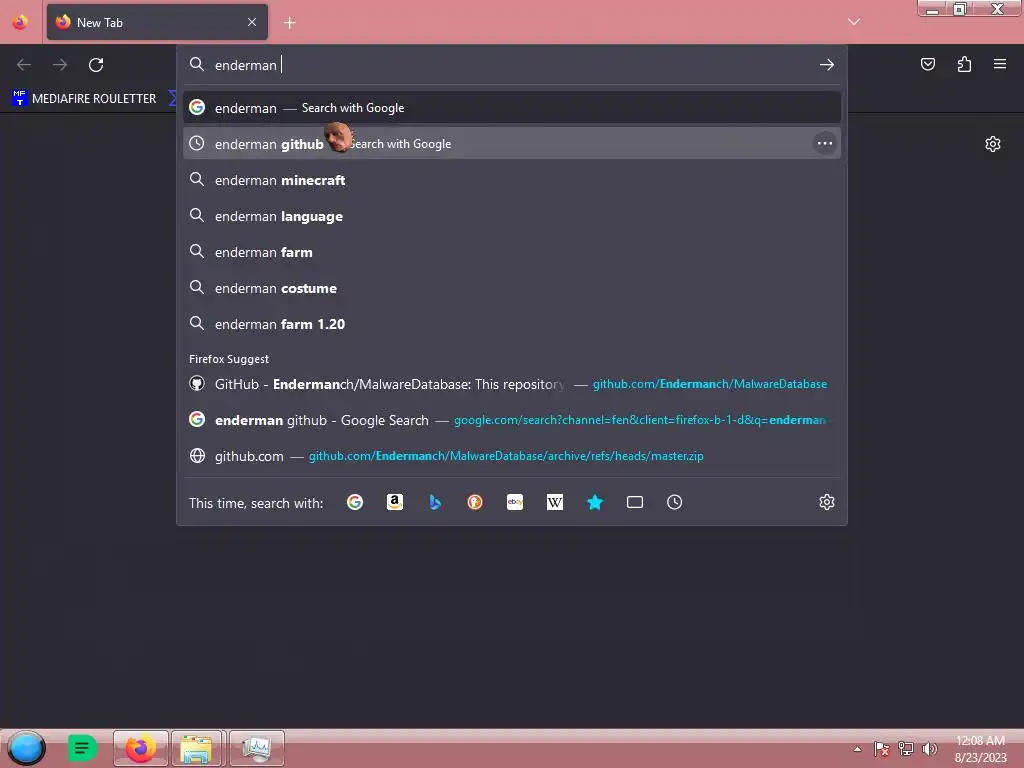Screen dimensions: 1024x768
Task: Click the Firefox View icon left of tabs
Action: (20, 22)
